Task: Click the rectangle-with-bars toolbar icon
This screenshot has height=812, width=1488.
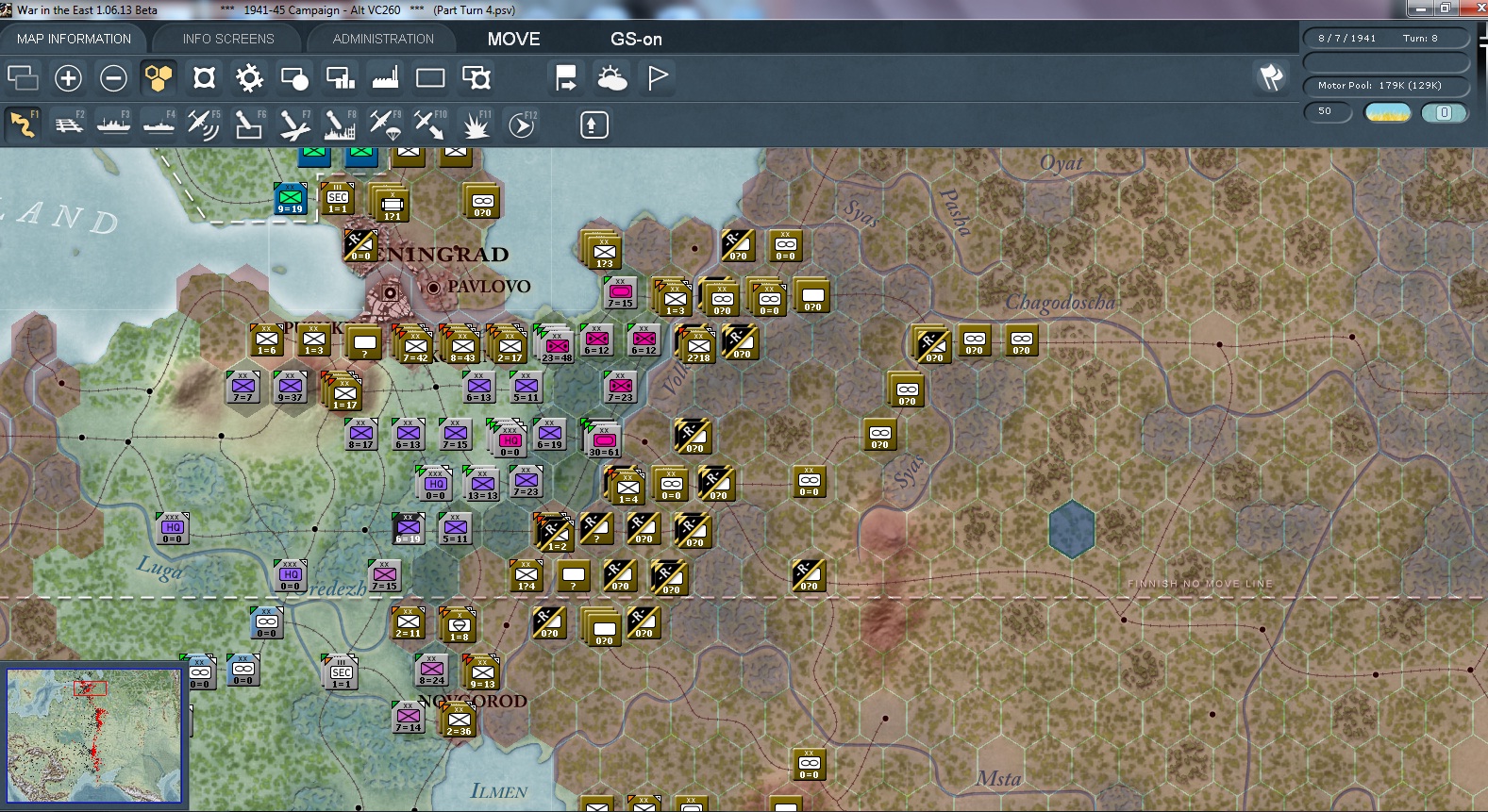Action: click(340, 77)
